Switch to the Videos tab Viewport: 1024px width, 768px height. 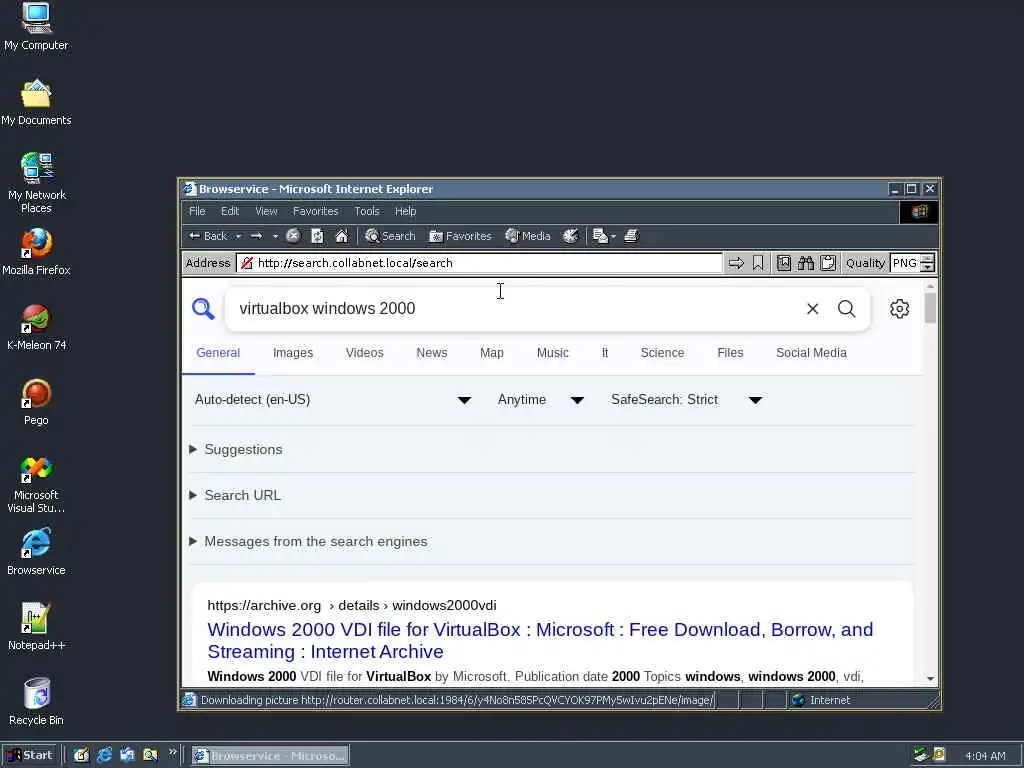point(364,353)
